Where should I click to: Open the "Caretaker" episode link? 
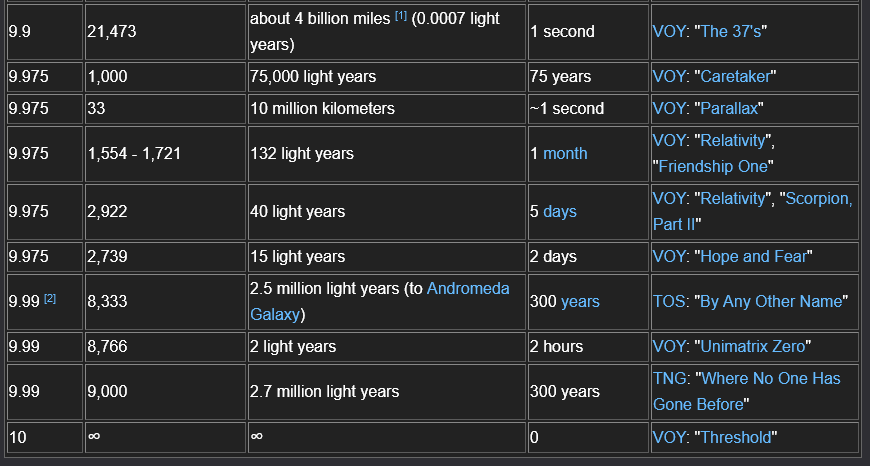[x=736, y=77]
